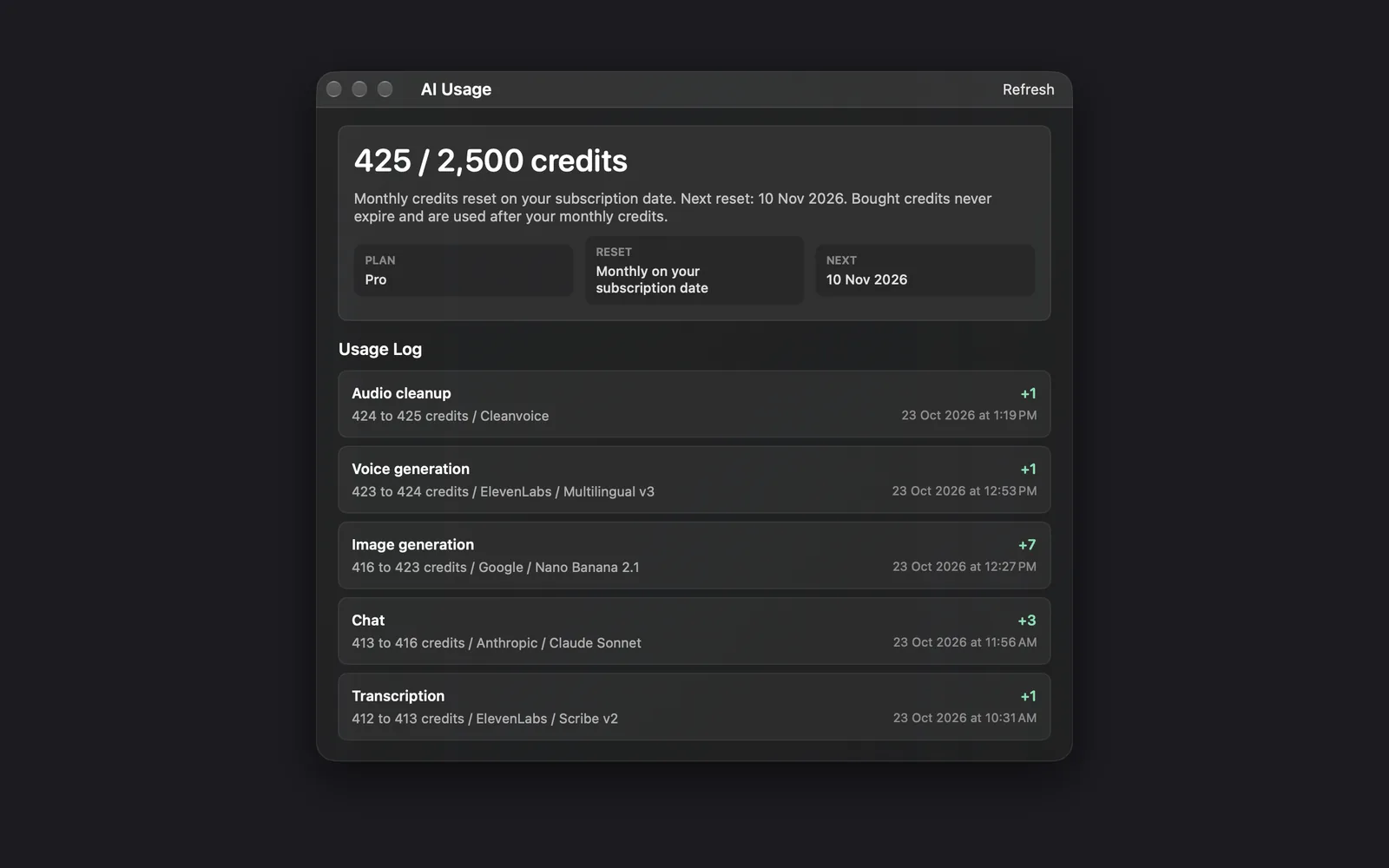Click the "23 Oct 2026 at 12:27 PM" timestamp
The height and width of the screenshot is (868, 1389).
(964, 566)
